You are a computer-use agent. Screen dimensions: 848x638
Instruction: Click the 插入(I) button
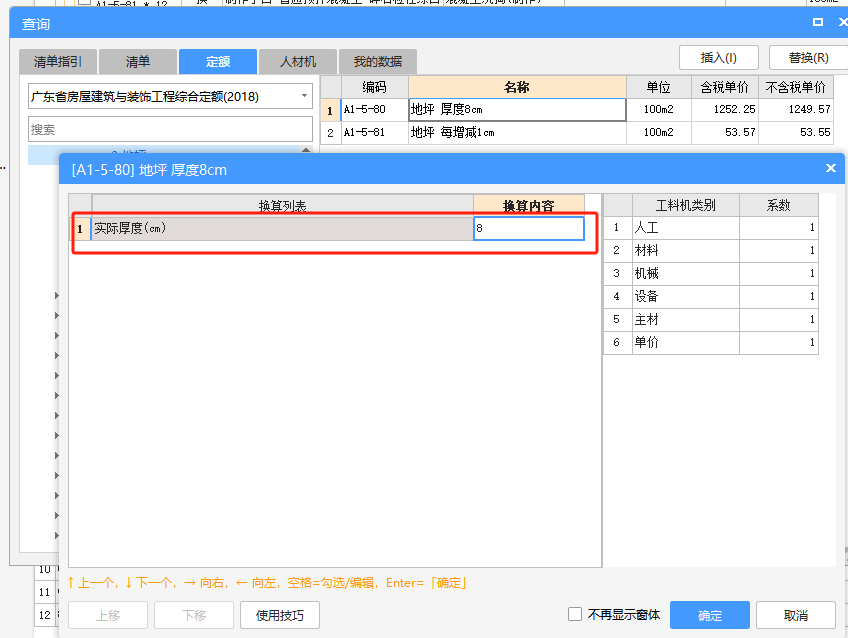click(x=719, y=58)
